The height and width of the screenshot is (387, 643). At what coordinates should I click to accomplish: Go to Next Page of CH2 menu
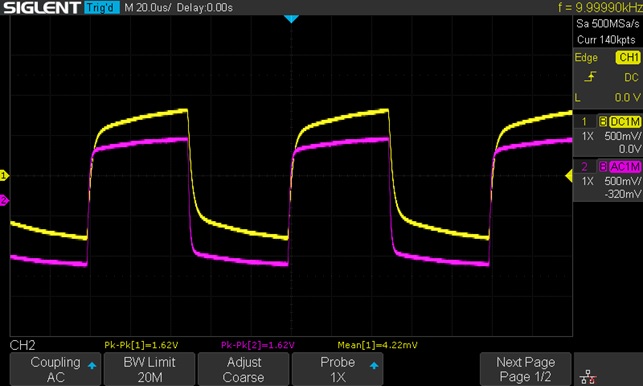pos(525,369)
